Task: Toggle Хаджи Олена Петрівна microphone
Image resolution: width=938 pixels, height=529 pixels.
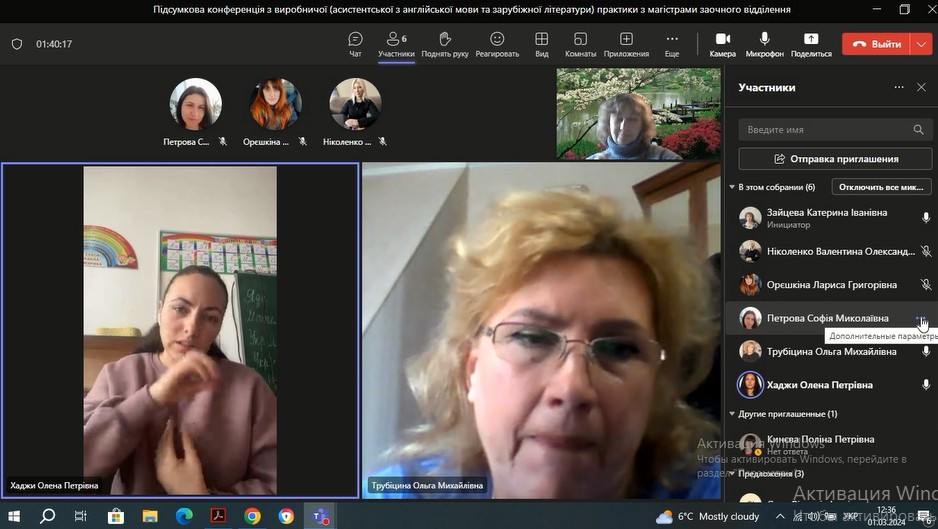Action: [925, 385]
